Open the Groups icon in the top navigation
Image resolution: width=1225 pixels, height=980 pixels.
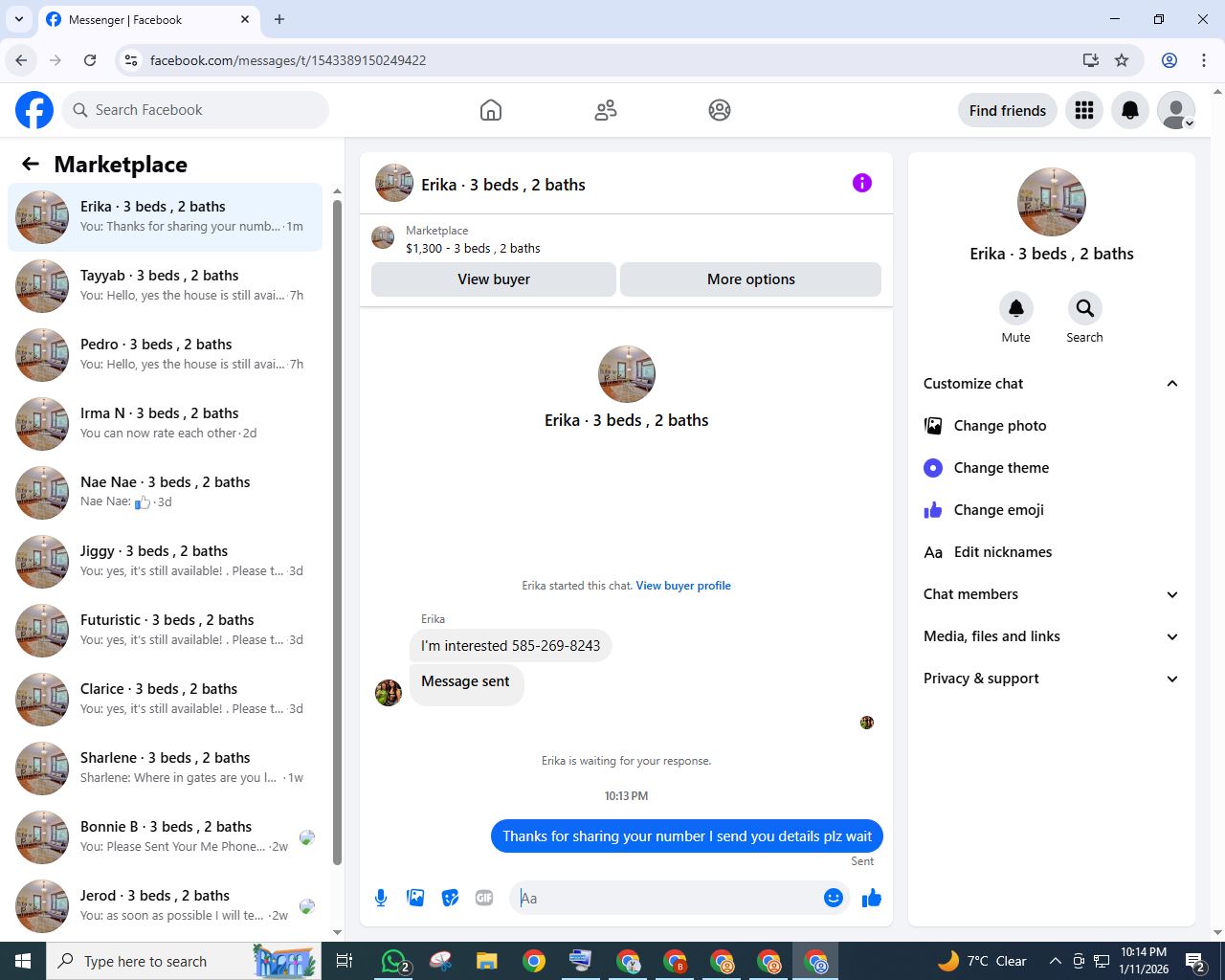pyautogui.click(x=720, y=110)
